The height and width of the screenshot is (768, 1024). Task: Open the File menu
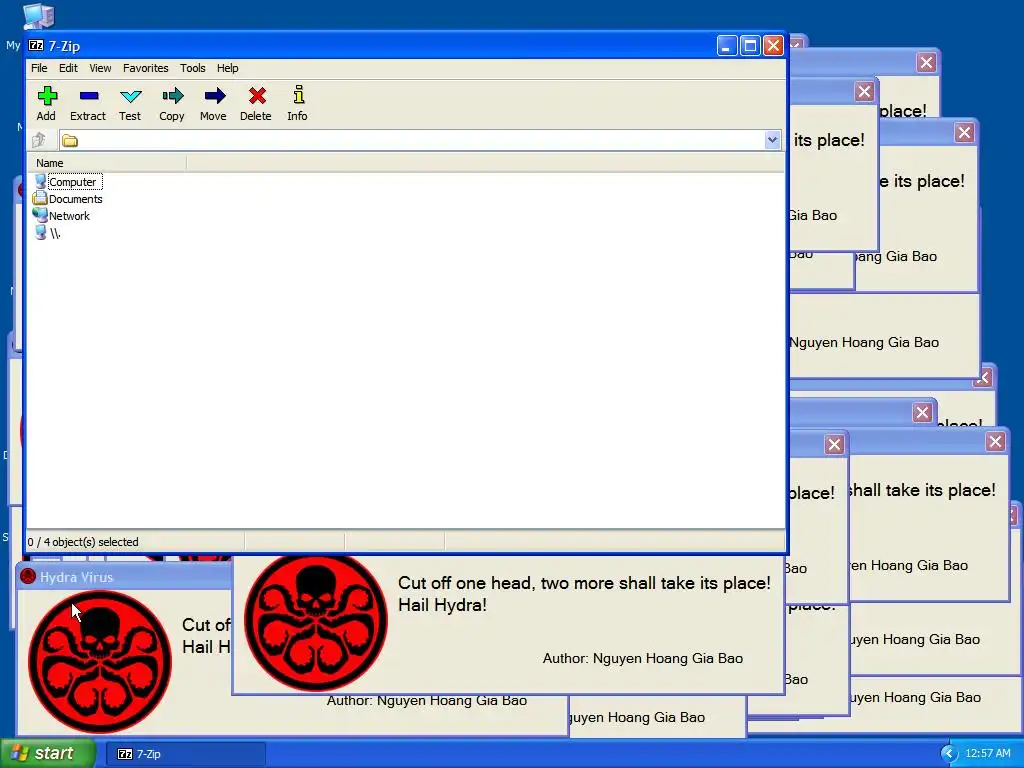click(39, 68)
